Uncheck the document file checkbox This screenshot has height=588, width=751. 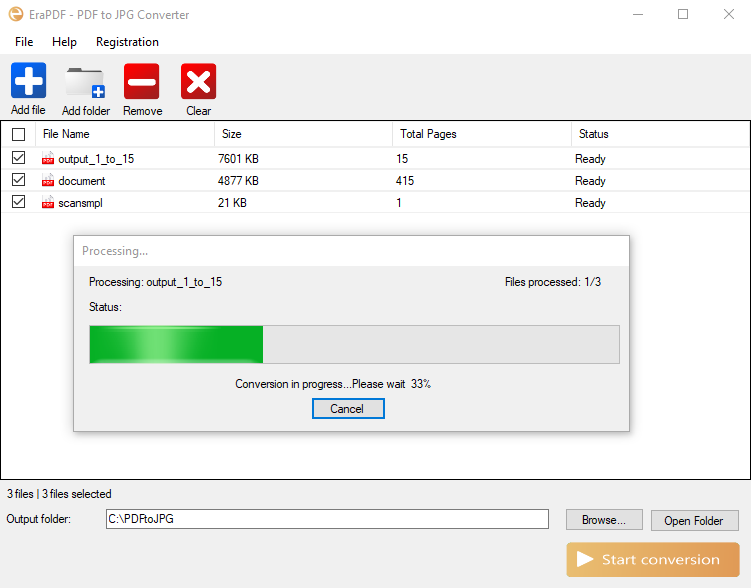click(19, 180)
